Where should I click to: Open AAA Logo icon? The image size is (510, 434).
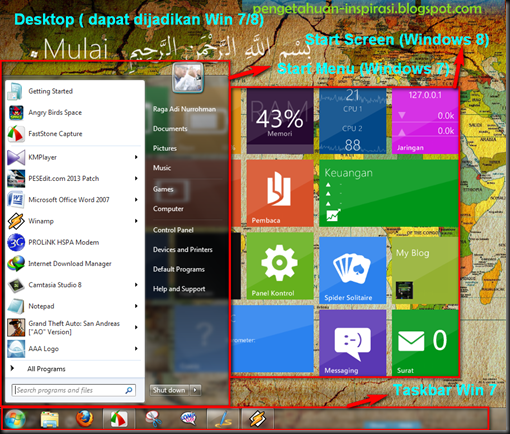tap(16, 349)
